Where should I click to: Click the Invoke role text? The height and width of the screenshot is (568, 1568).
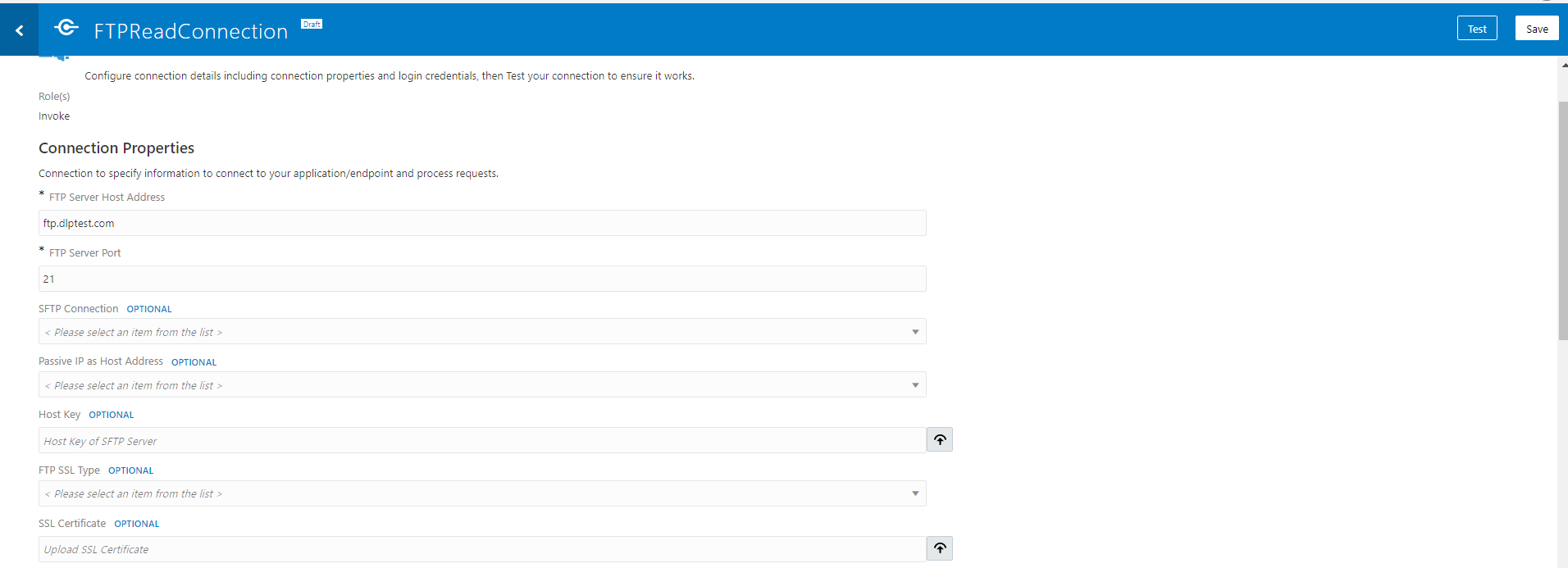point(54,116)
